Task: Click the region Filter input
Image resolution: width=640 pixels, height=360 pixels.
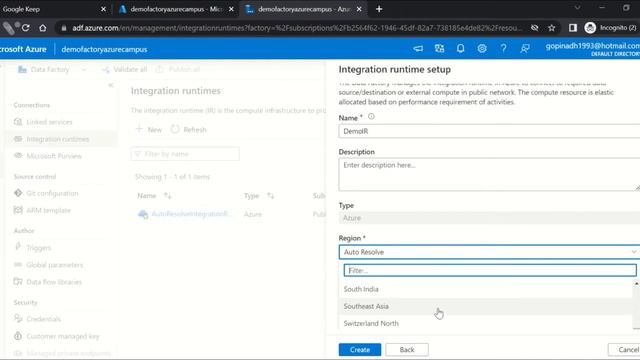Action: click(490, 270)
